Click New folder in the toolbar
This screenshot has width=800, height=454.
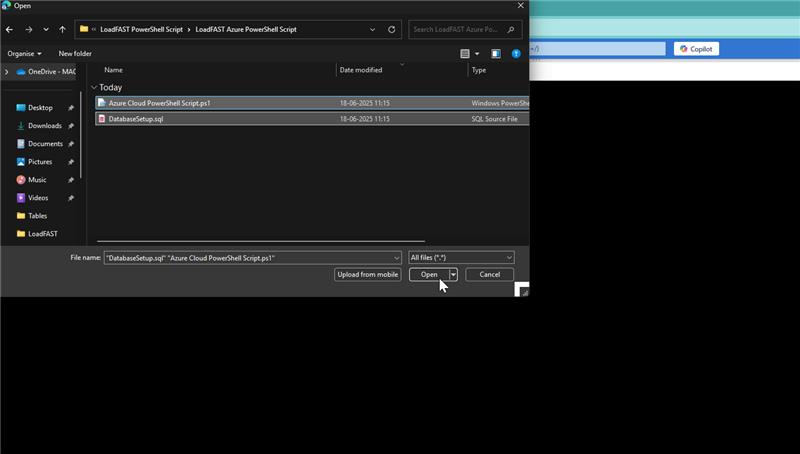[x=75, y=53]
